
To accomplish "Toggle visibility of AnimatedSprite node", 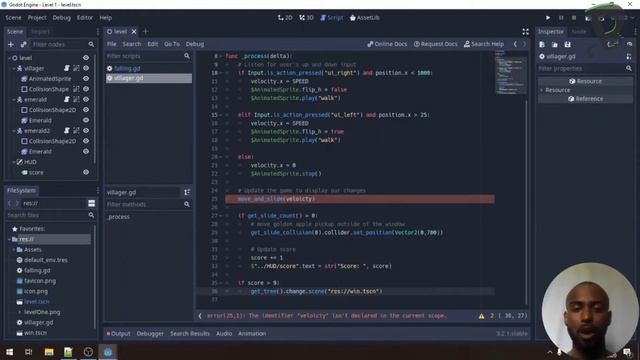I will point(86,78).
